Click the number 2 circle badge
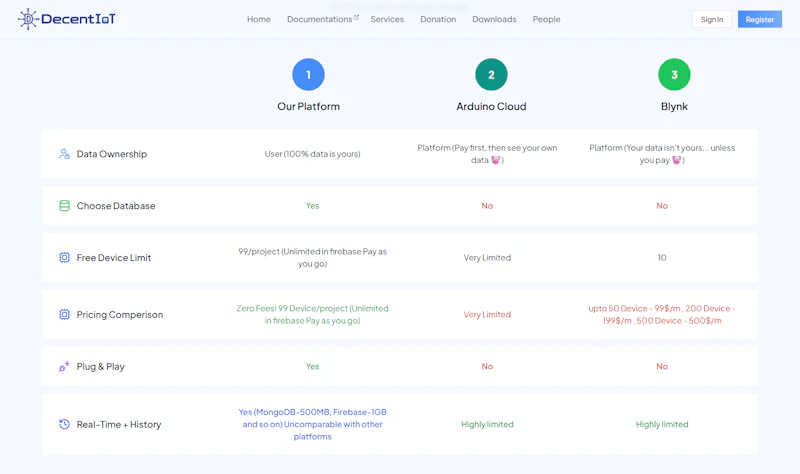 (491, 74)
